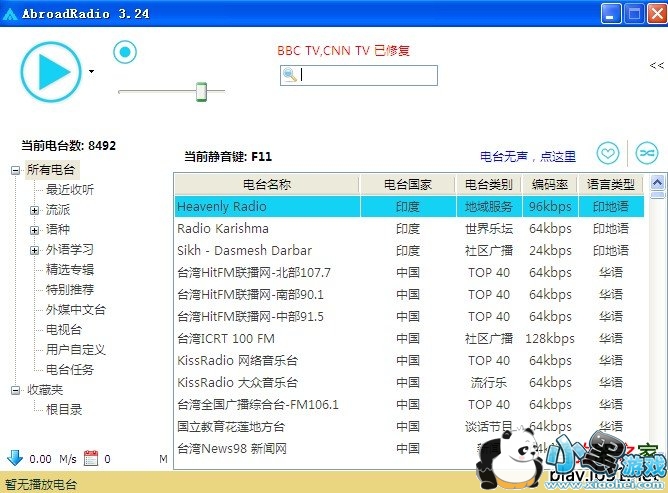The width and height of the screenshot is (668, 493).
Task: Select 用户自定义 tree item
Action: pos(76,350)
